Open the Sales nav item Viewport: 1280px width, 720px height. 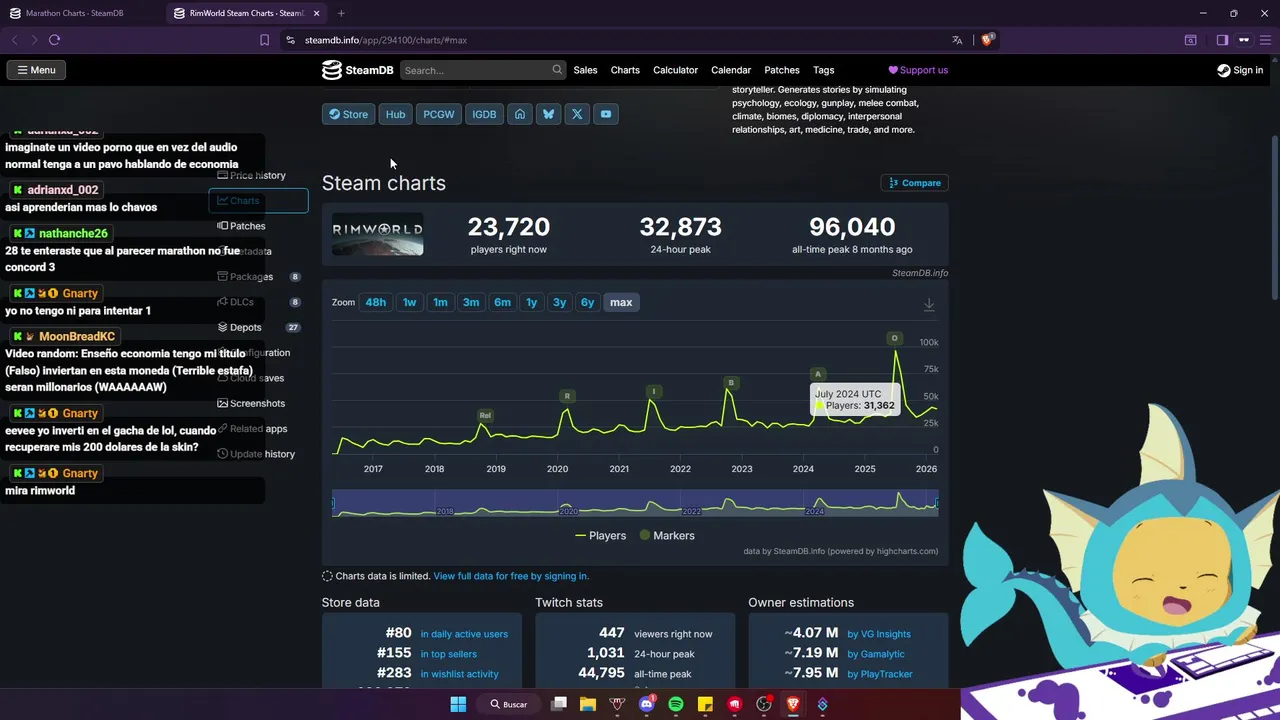click(x=585, y=70)
